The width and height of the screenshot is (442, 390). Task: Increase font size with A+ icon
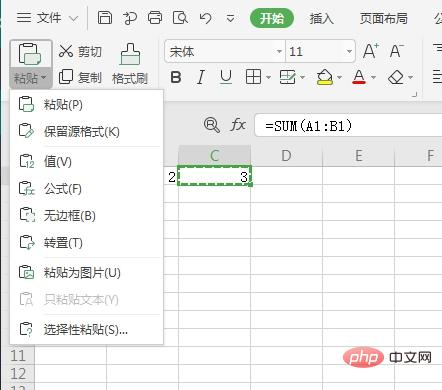tap(371, 51)
